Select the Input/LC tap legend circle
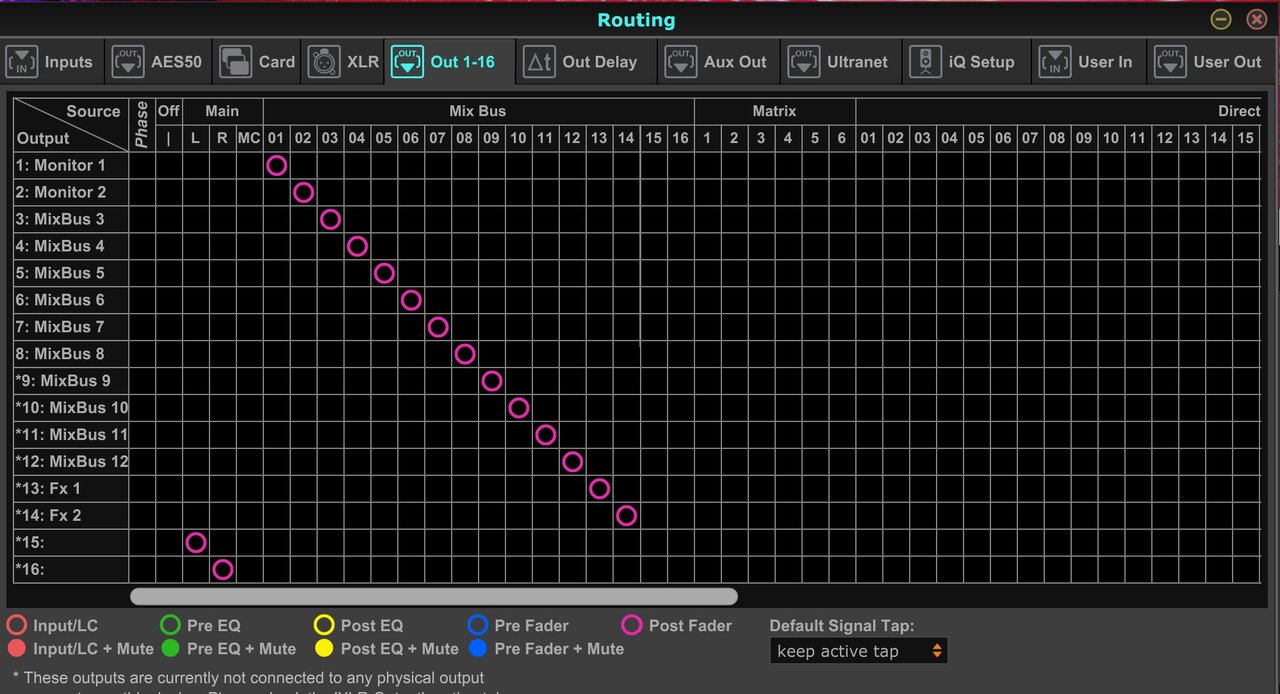 (17, 625)
